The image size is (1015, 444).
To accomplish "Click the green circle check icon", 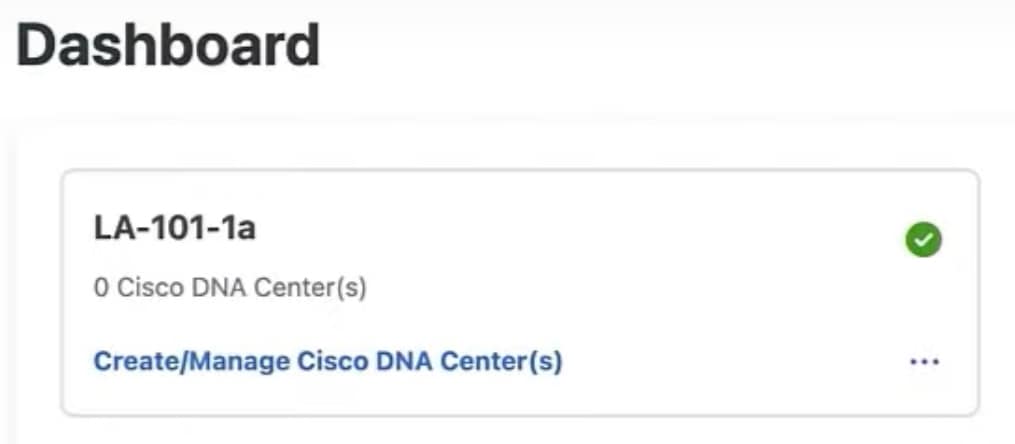I will tap(923, 240).
